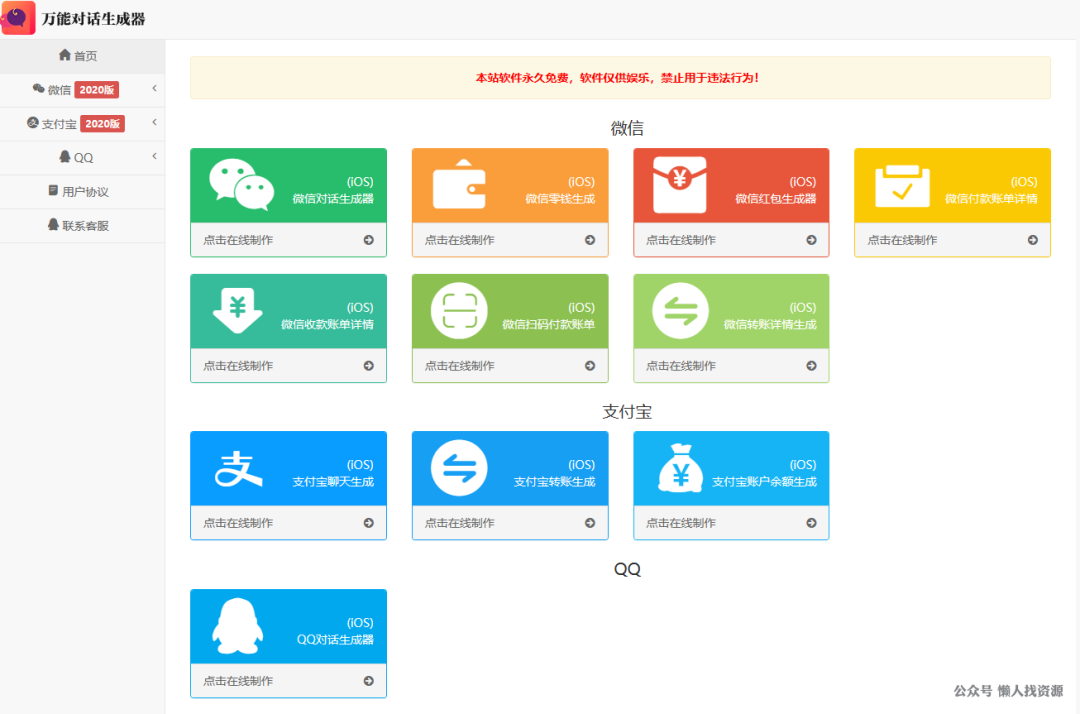Open the 用户协议 sidebar item
This screenshot has width=1080, height=714.
pos(82,191)
